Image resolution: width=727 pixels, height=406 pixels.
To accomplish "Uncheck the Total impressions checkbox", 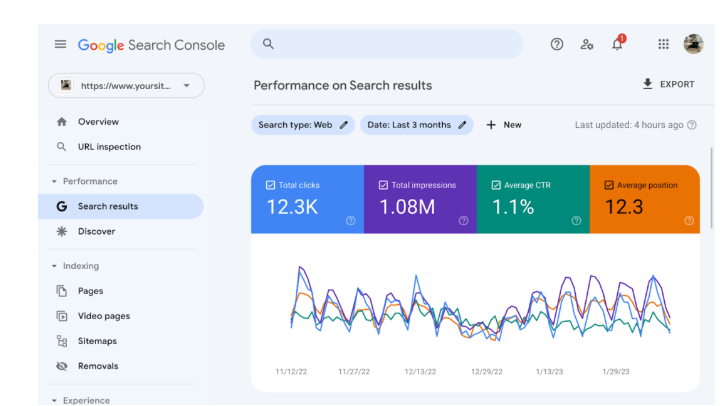I will click(x=383, y=185).
